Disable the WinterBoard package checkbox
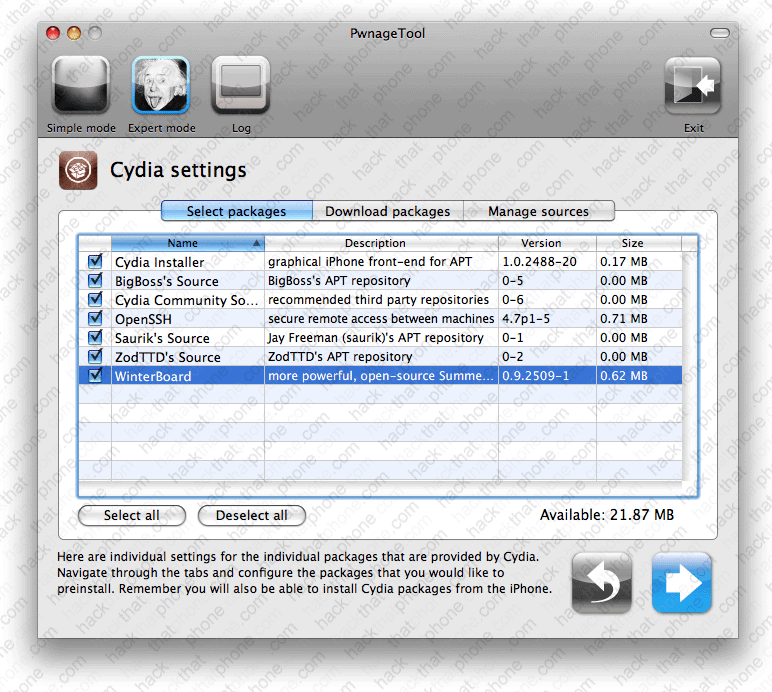 coord(96,376)
